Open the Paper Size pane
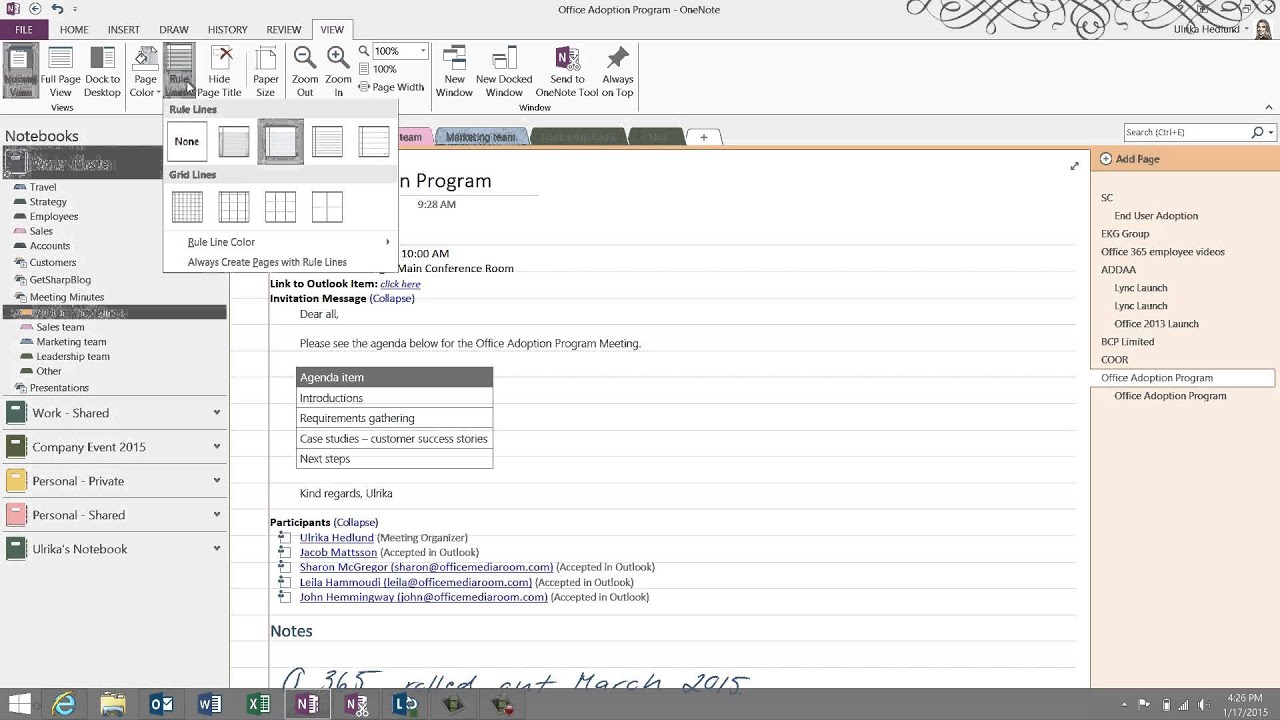The image size is (1280, 720). [x=266, y=72]
